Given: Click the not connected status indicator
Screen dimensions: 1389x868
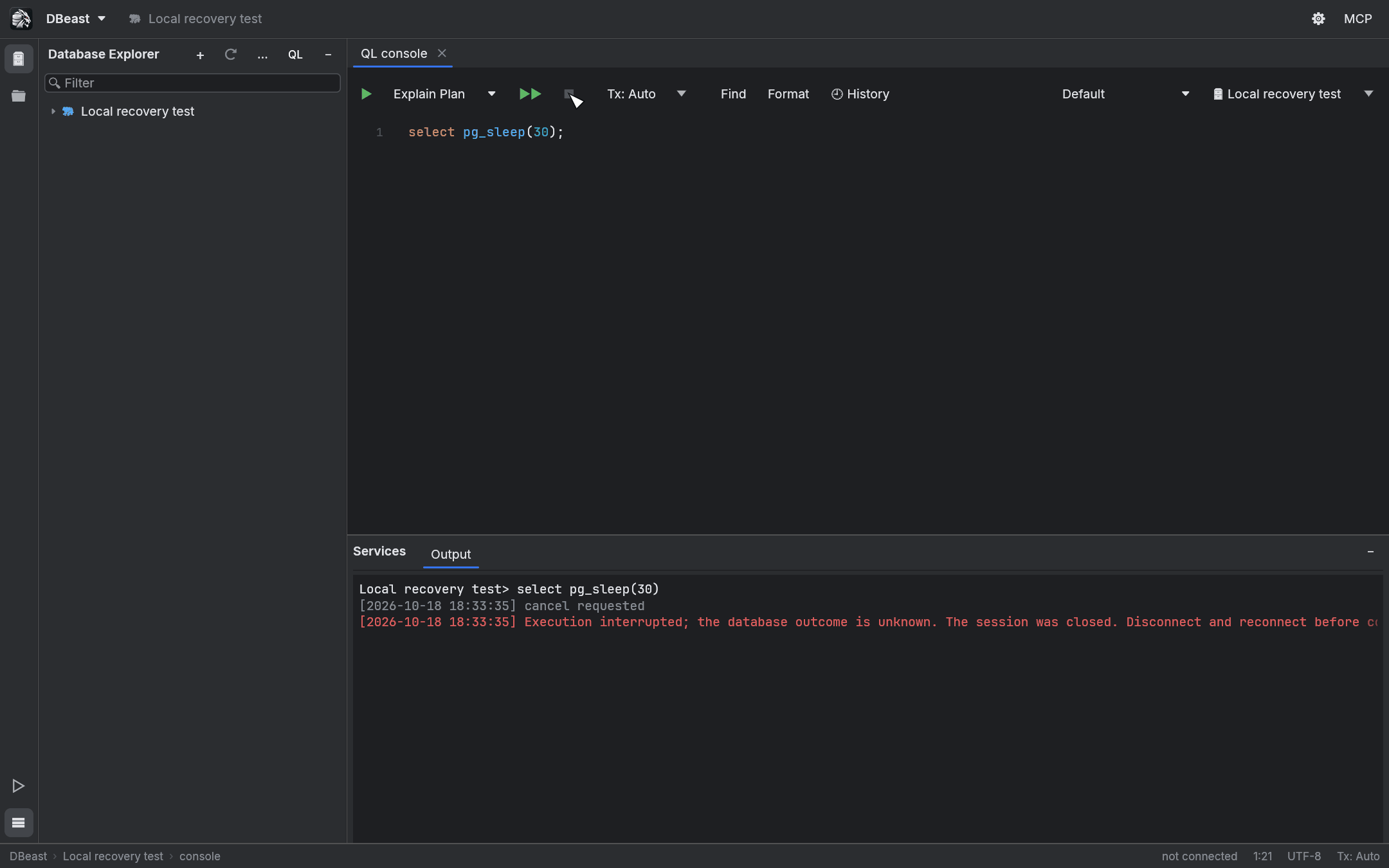Looking at the screenshot, I should (1199, 856).
